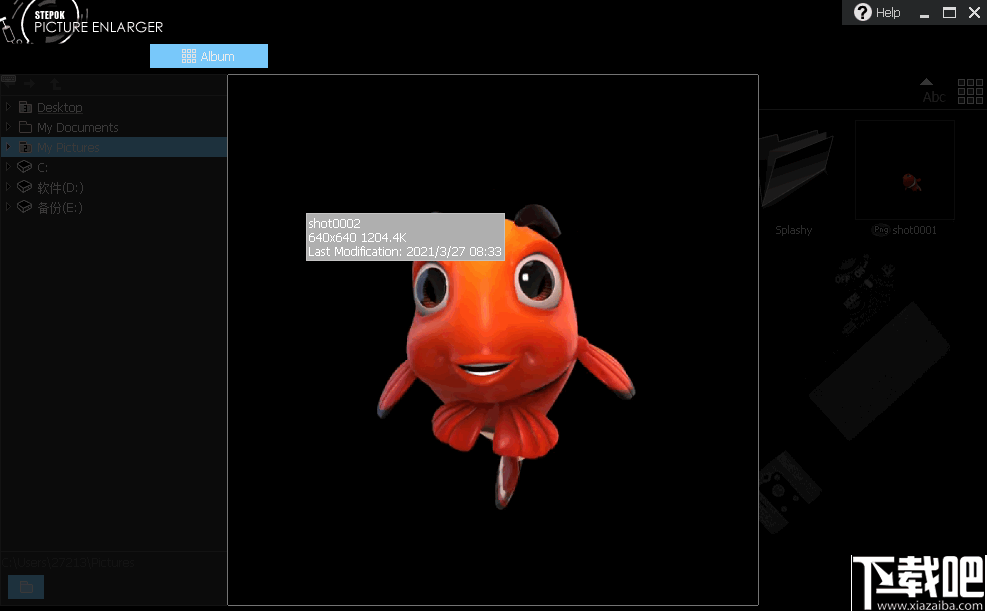Click the My Documents folder icon

(x=25, y=127)
